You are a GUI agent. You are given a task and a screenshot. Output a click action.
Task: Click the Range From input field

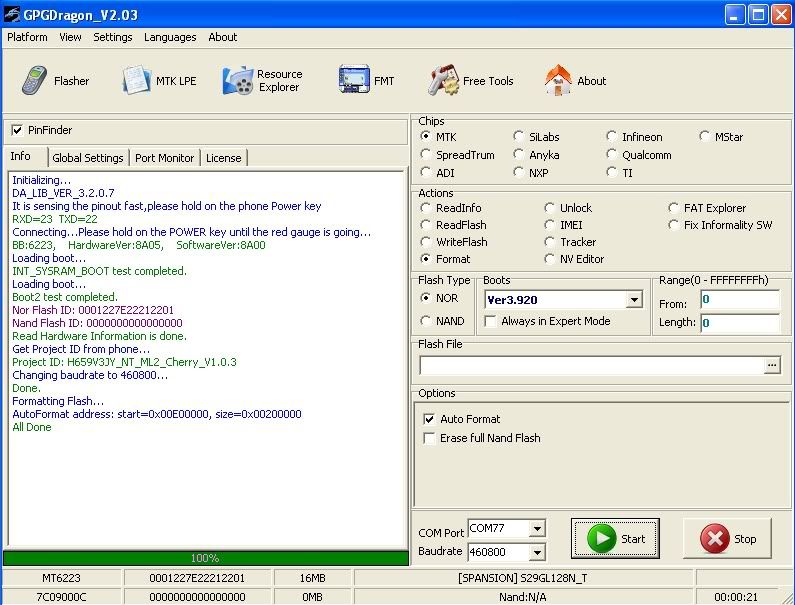point(740,299)
